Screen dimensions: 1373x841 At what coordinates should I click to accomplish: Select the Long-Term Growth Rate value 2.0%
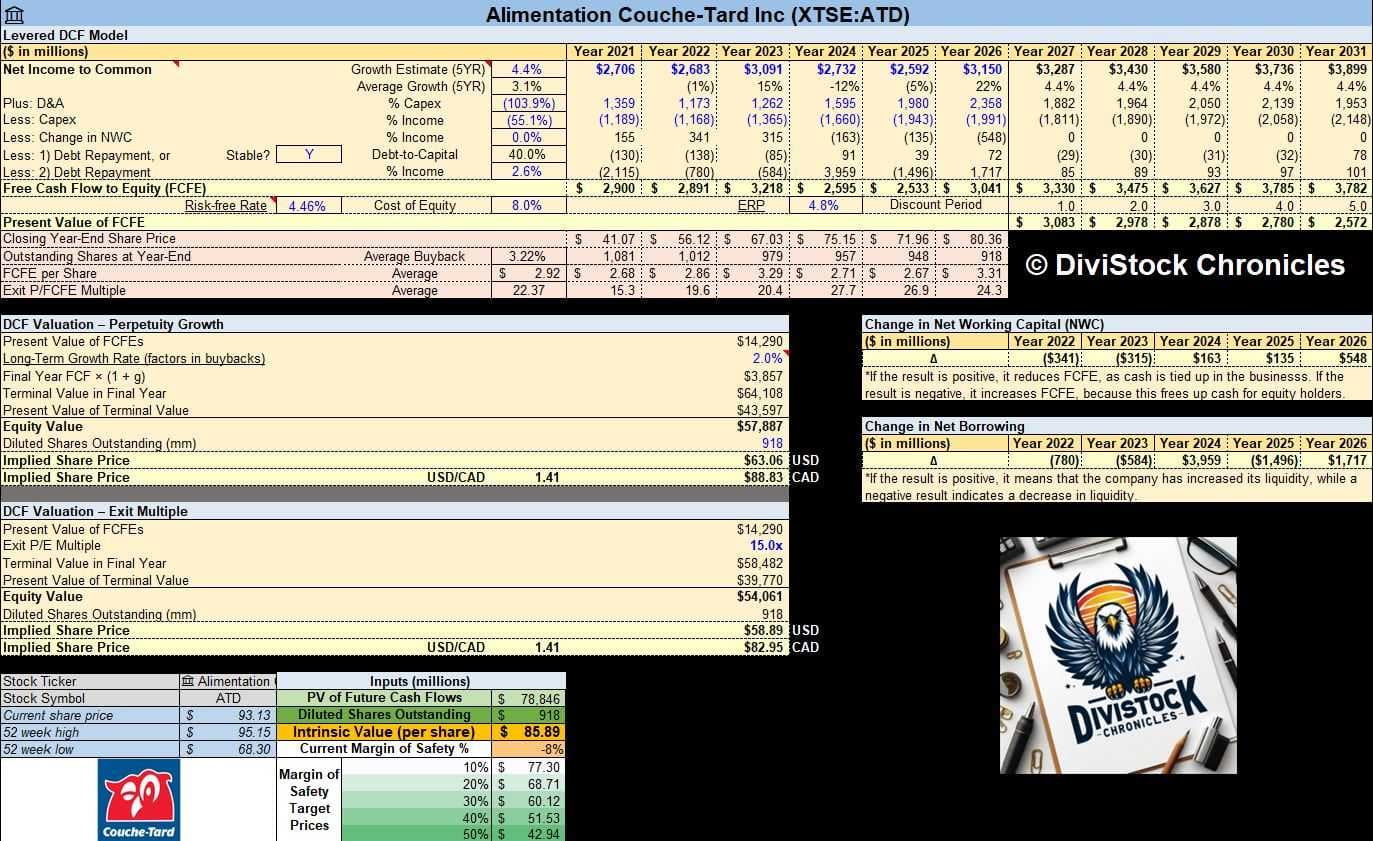[x=767, y=358]
